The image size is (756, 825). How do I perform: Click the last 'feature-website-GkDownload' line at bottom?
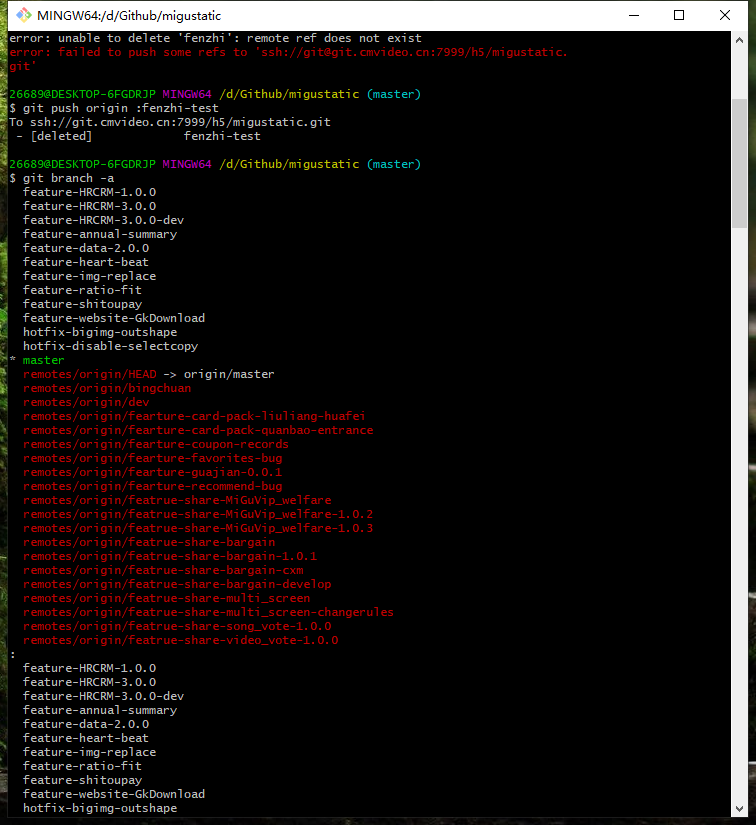114,794
